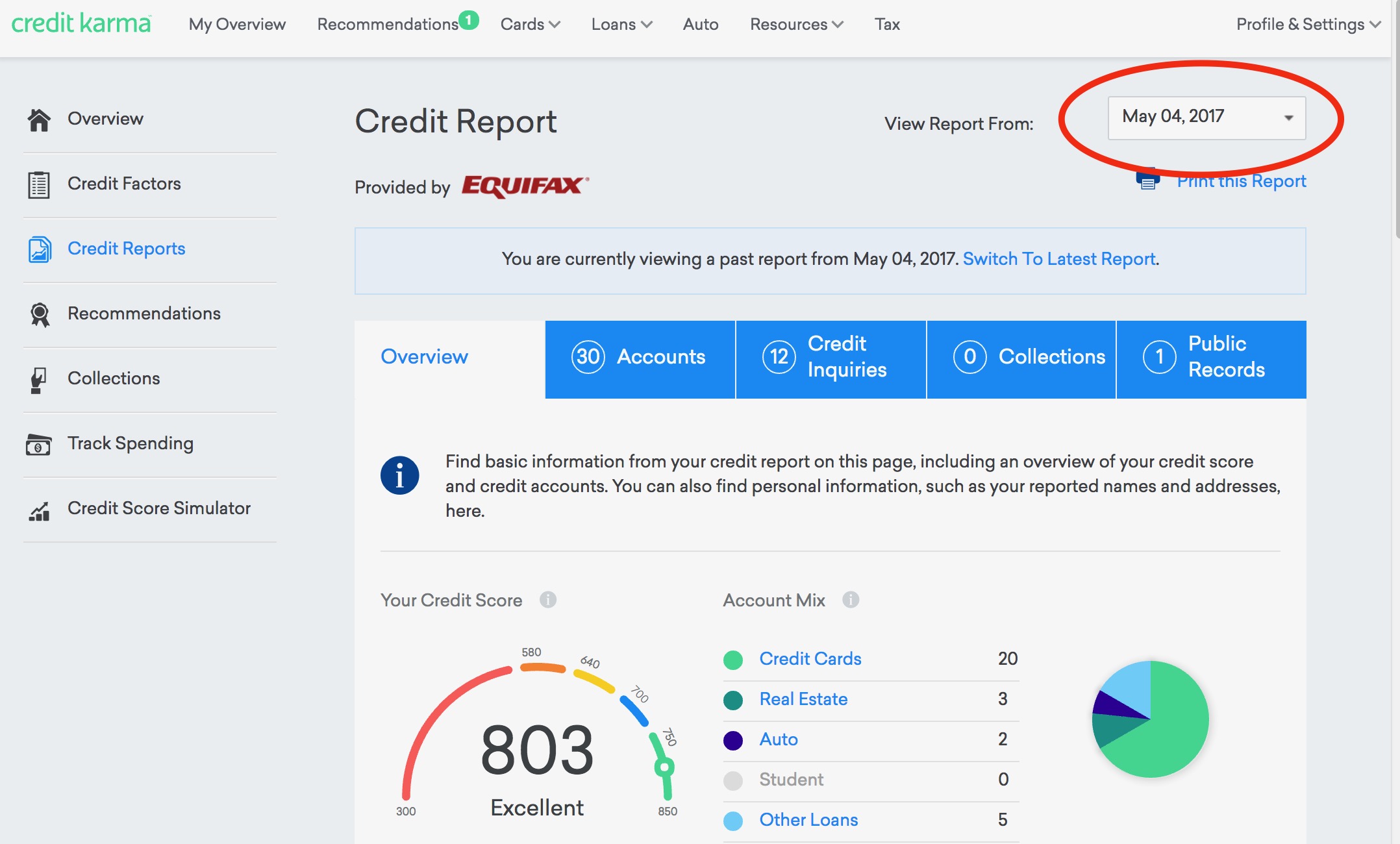Screen dimensions: 1400x844
Task: Click the blue information circle icon
Action: (399, 475)
